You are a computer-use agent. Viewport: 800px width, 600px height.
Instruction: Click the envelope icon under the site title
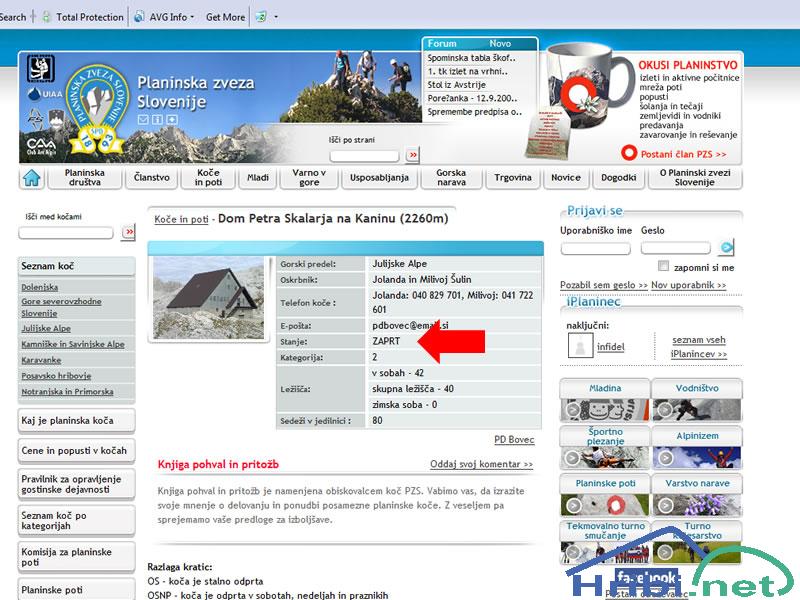coord(143,120)
